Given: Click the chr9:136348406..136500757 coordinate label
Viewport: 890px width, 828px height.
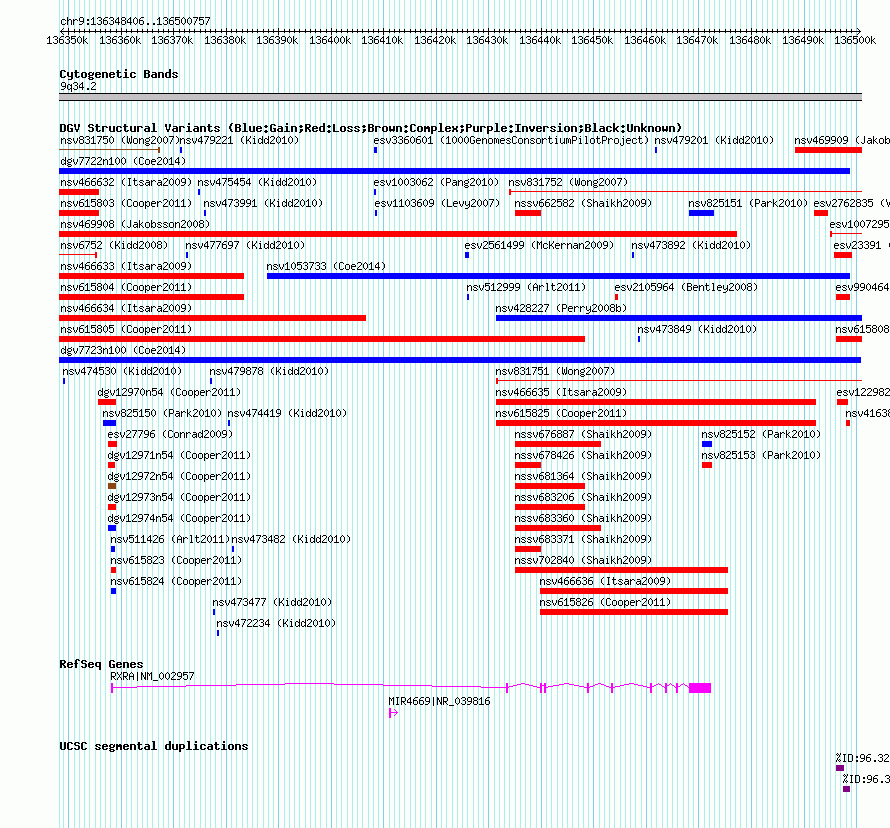Looking at the screenshot, I should click(x=135, y=21).
